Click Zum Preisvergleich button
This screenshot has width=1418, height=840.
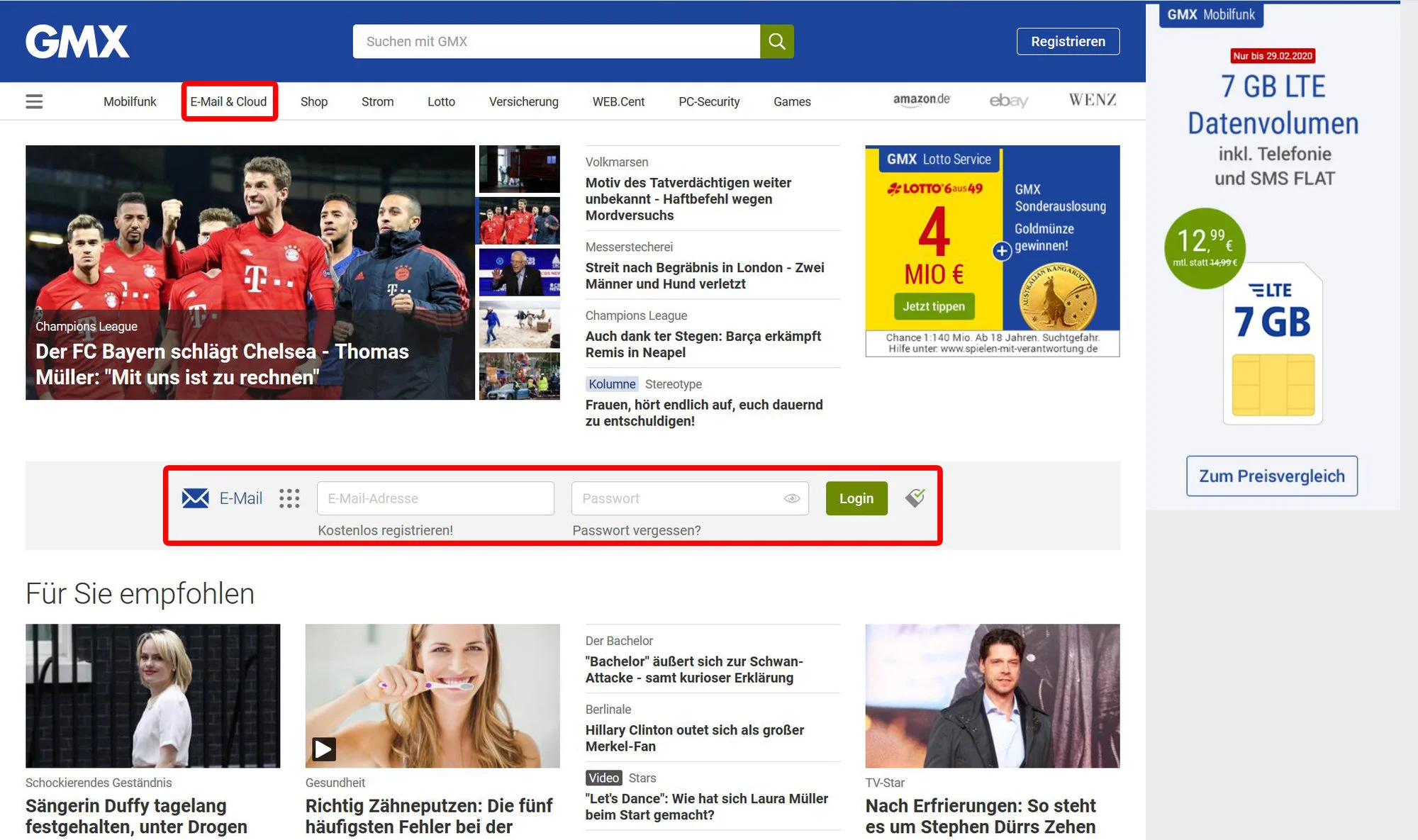(x=1272, y=476)
